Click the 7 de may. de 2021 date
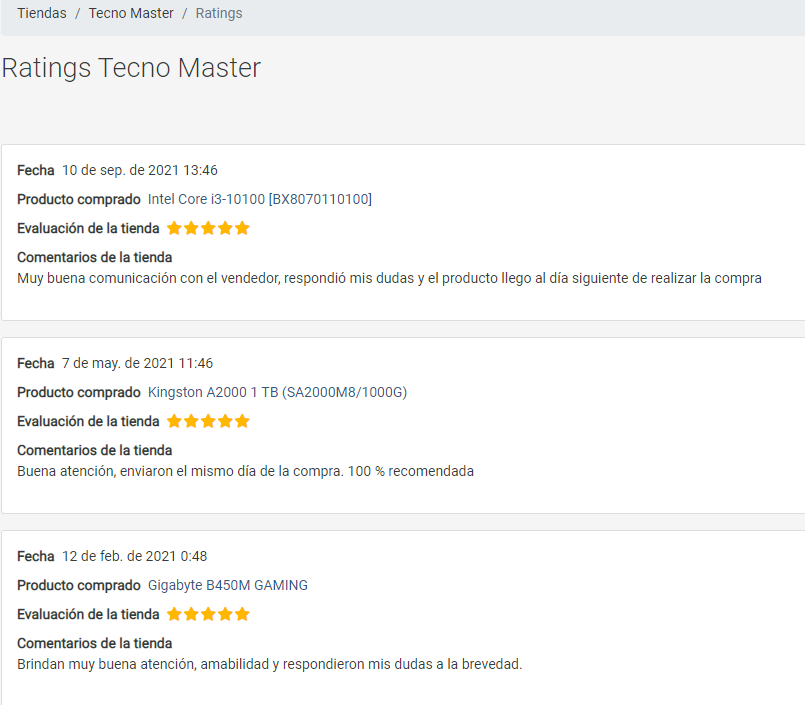805x705 pixels. point(137,364)
